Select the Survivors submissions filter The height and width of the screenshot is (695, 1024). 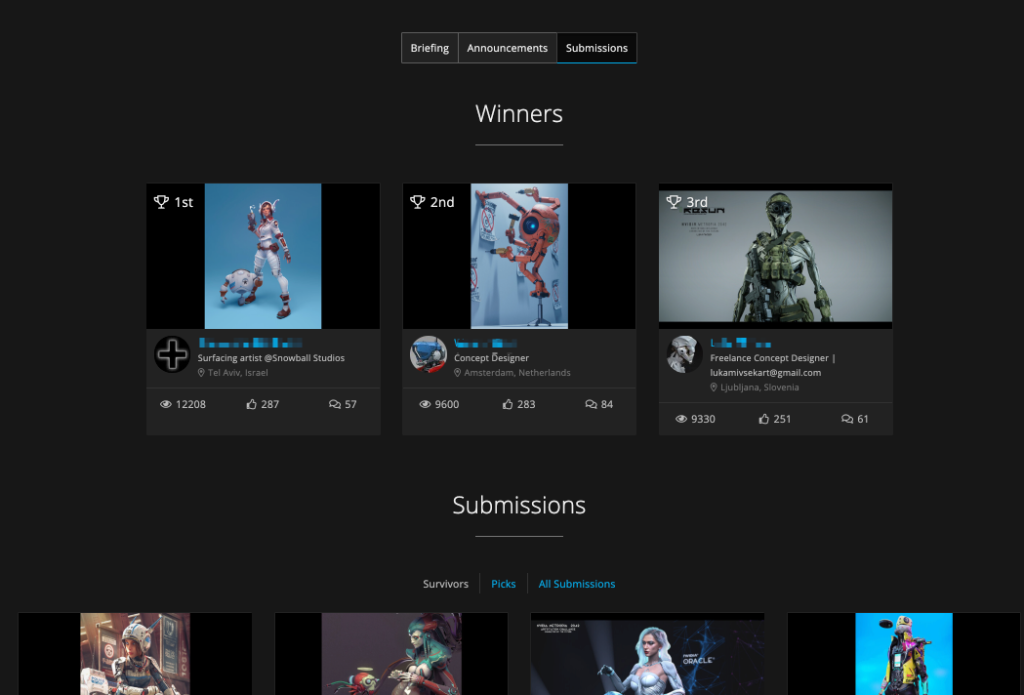445,584
